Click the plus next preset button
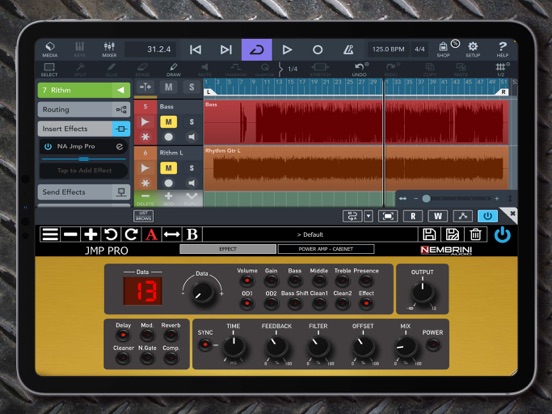This screenshot has height=414, width=552. click(x=91, y=234)
